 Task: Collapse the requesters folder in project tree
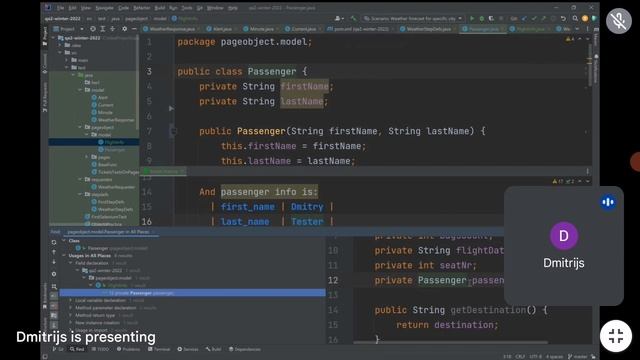[80, 180]
